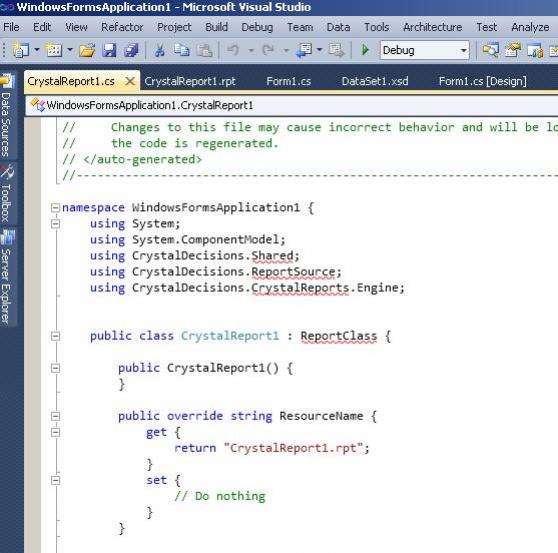
Task: Click the '// Do nothing' comment
Action: tap(220, 496)
